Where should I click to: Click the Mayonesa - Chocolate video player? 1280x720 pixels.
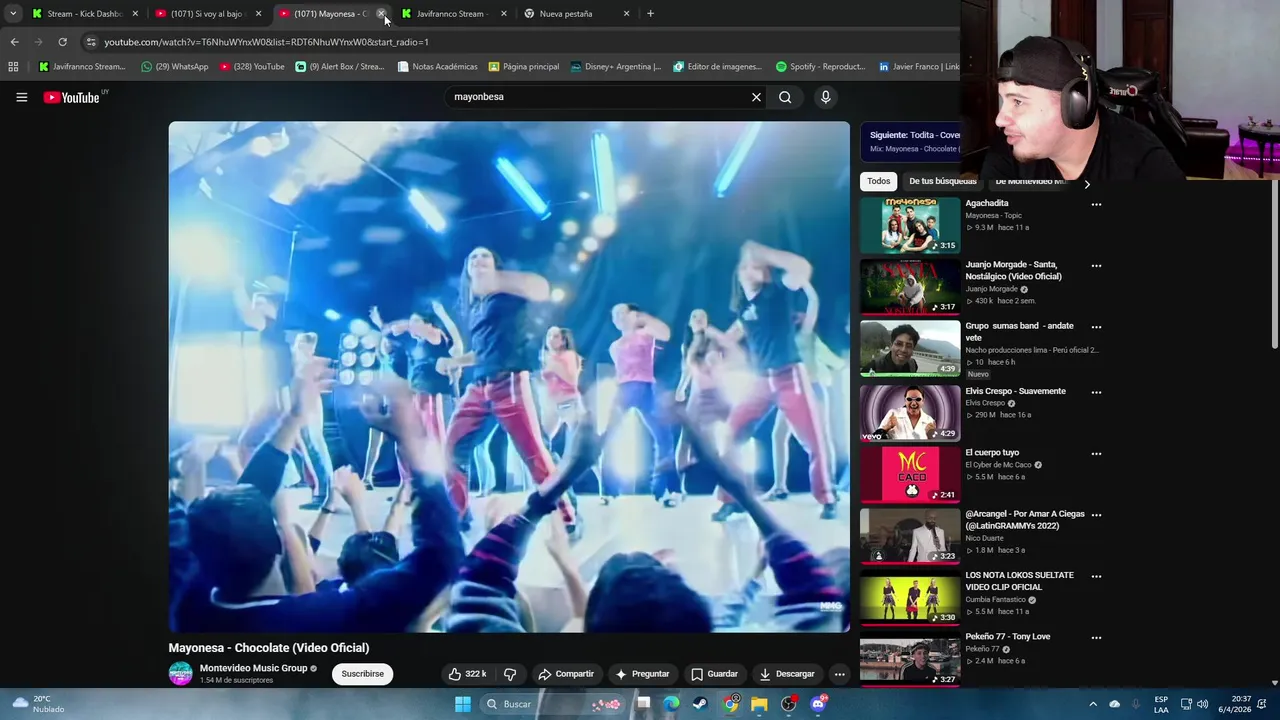509,377
